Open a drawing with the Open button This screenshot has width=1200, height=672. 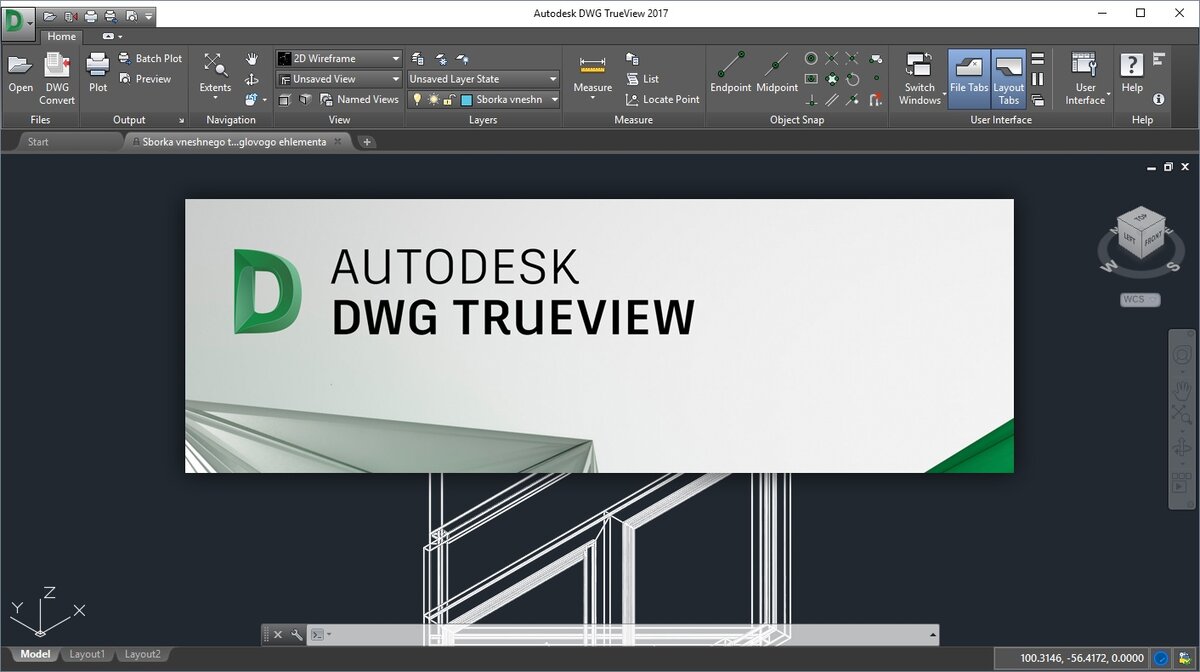click(20, 73)
